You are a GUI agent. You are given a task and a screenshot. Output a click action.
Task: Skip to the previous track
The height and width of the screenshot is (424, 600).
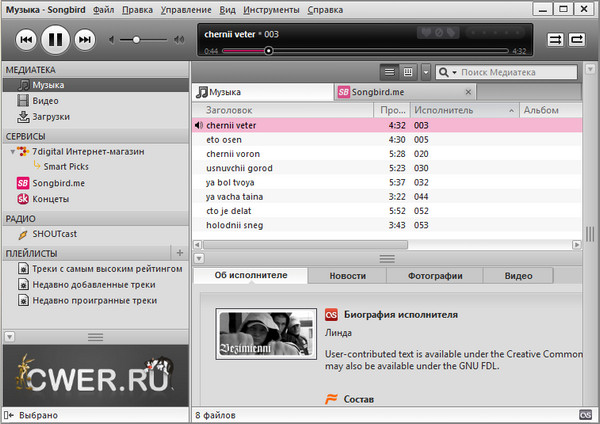(26, 40)
